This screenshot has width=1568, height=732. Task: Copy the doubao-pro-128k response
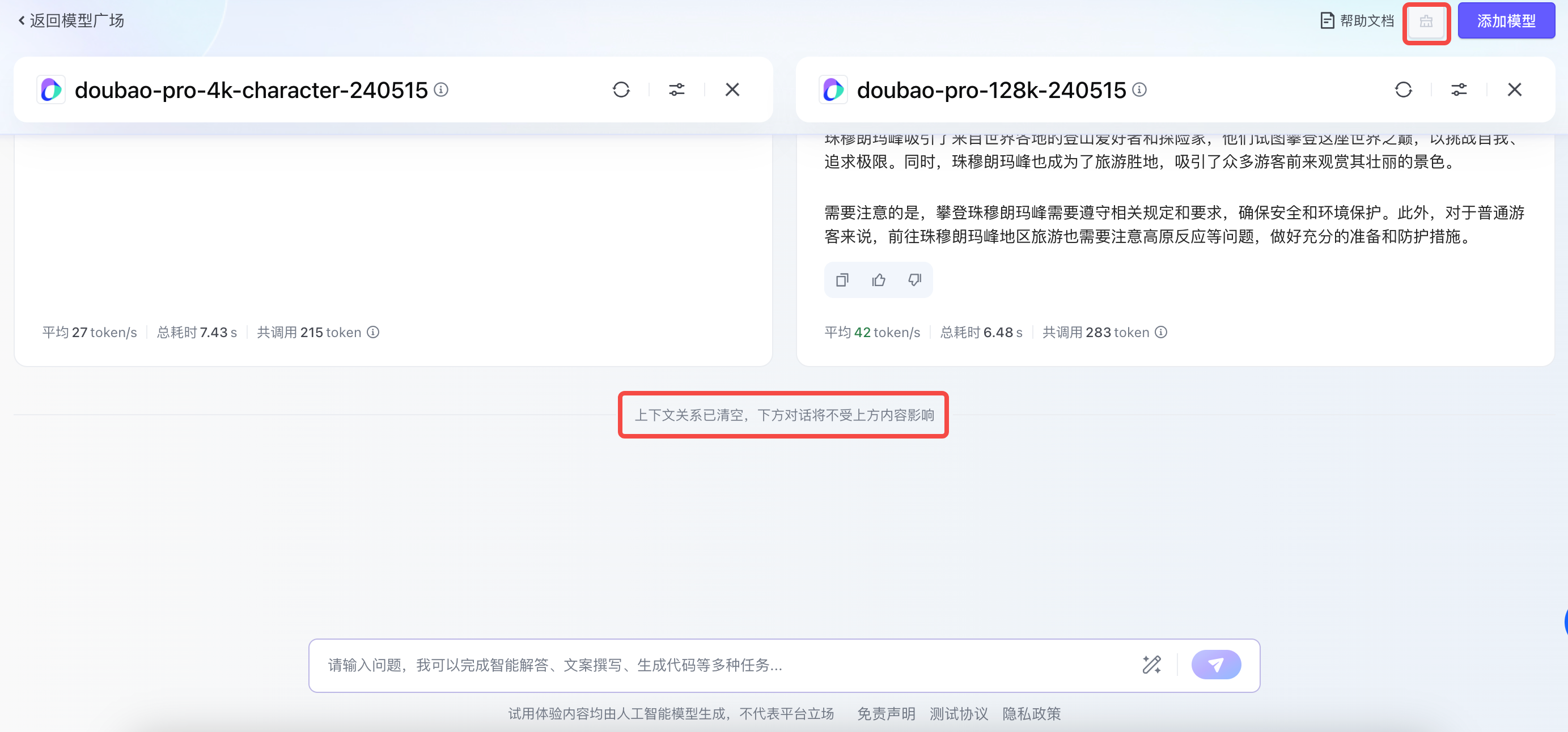coord(842,280)
